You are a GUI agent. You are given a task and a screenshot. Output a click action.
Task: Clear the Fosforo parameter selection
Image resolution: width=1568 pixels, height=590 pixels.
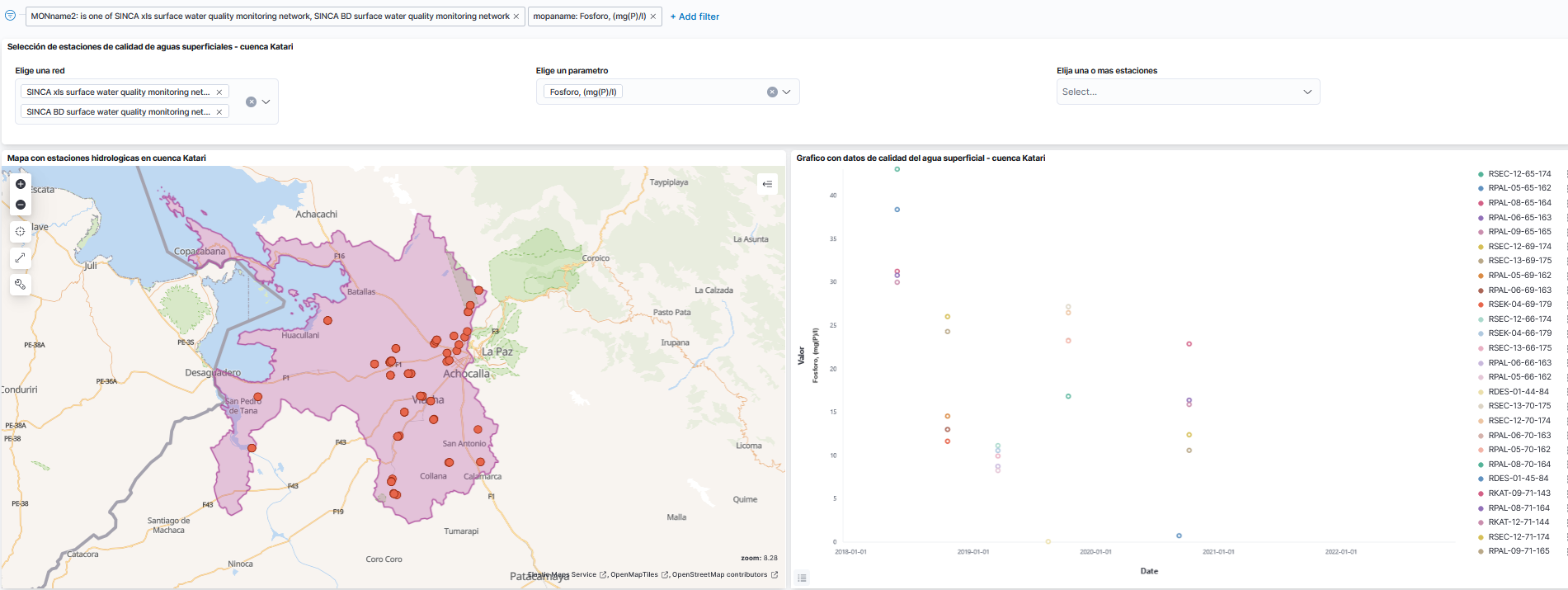pyautogui.click(x=772, y=92)
